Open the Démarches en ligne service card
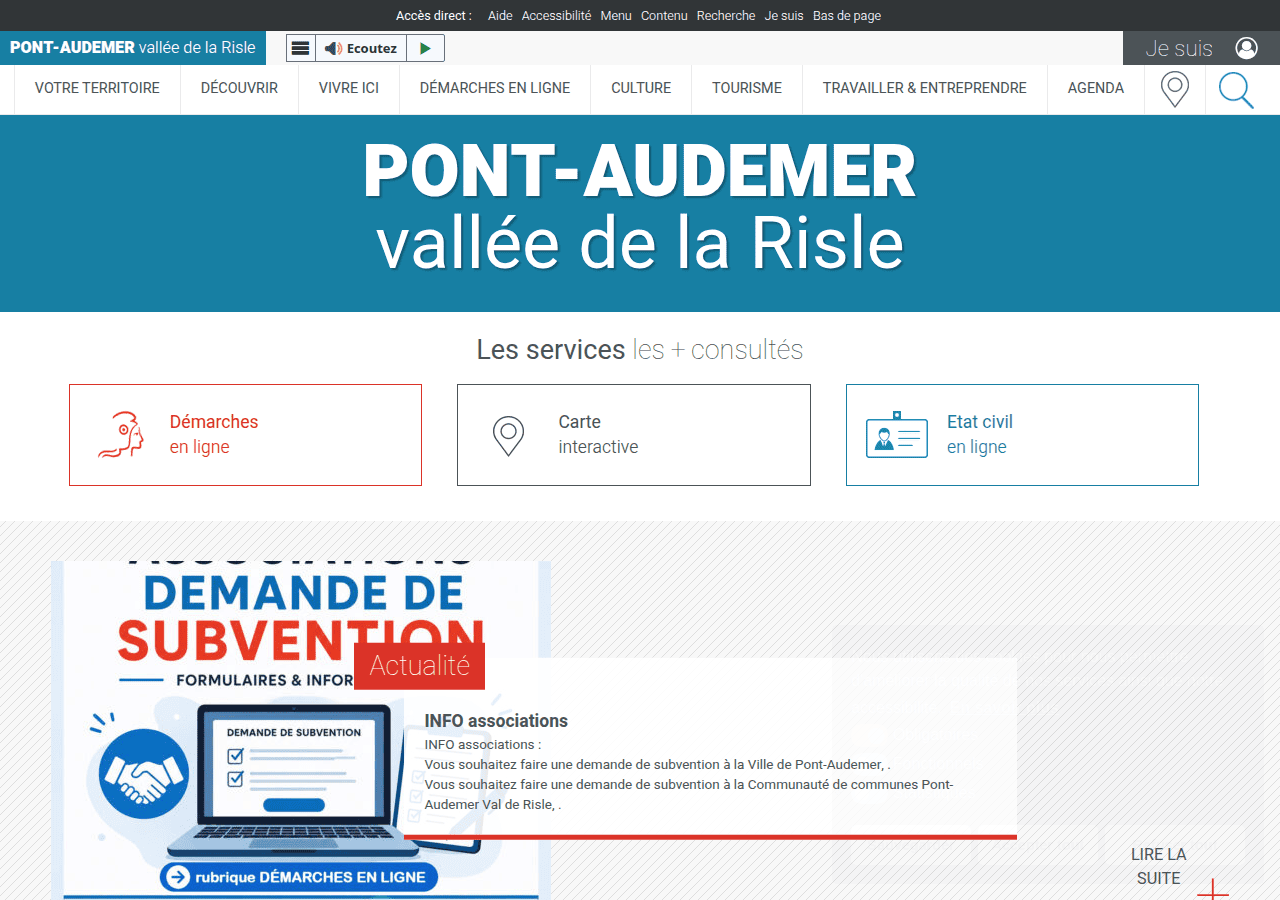Viewport: 1280px width, 900px height. pyautogui.click(x=245, y=435)
